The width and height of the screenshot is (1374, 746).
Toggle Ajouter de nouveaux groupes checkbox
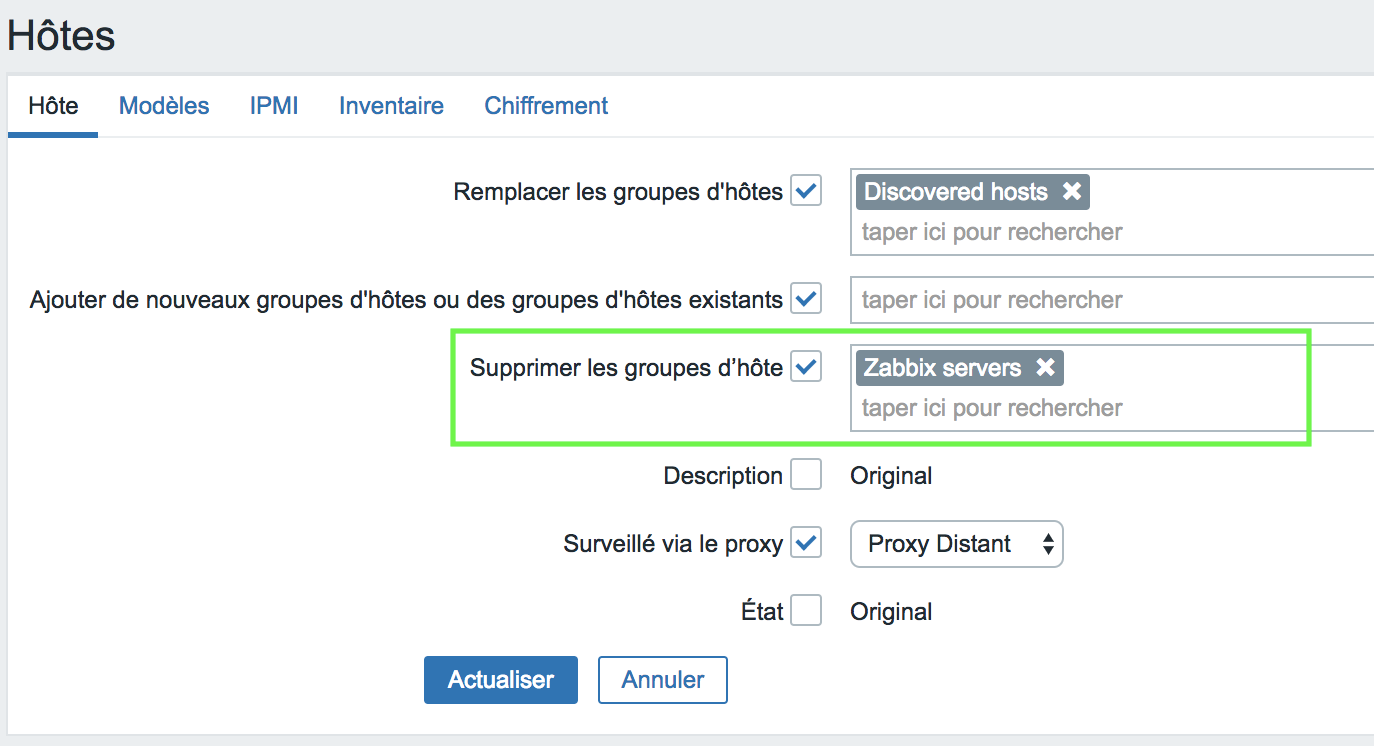(x=806, y=299)
